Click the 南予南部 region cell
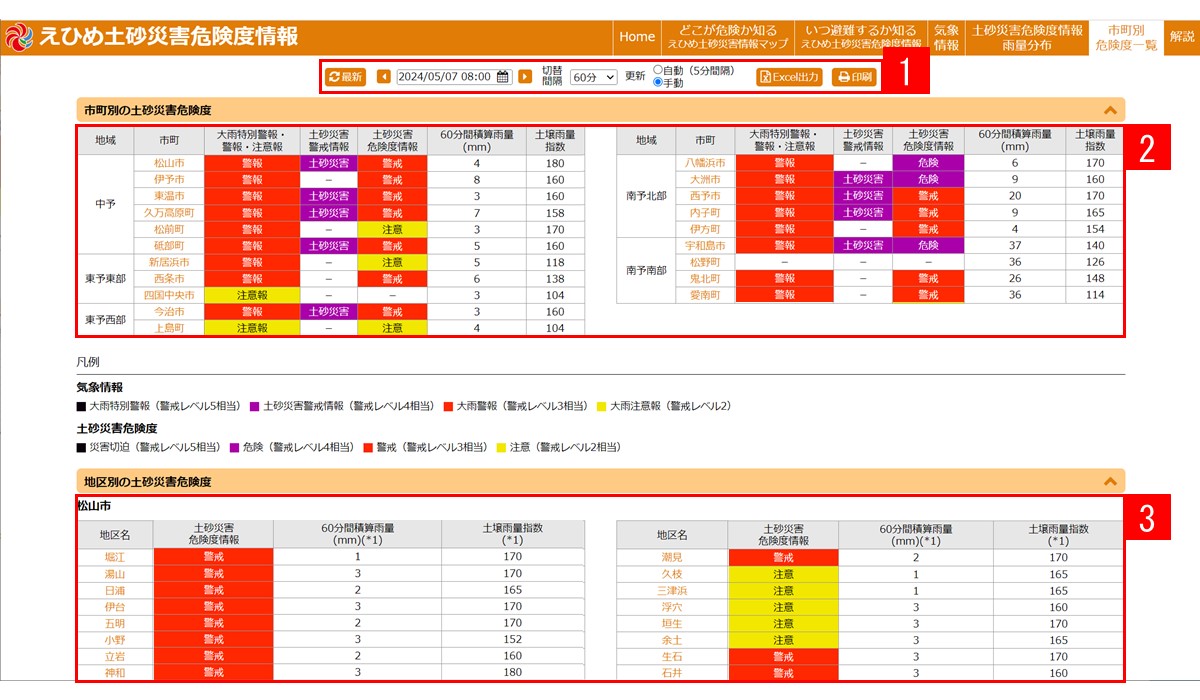The image size is (1200, 700). pyautogui.click(x=646, y=270)
